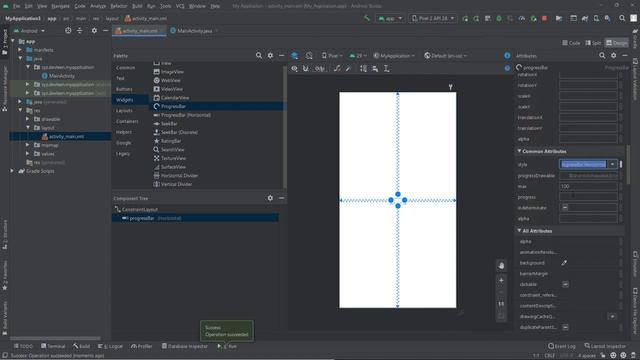The image size is (640, 360).
Task: Expand the Gradle Scripts node
Action: pyautogui.click(x=12, y=171)
